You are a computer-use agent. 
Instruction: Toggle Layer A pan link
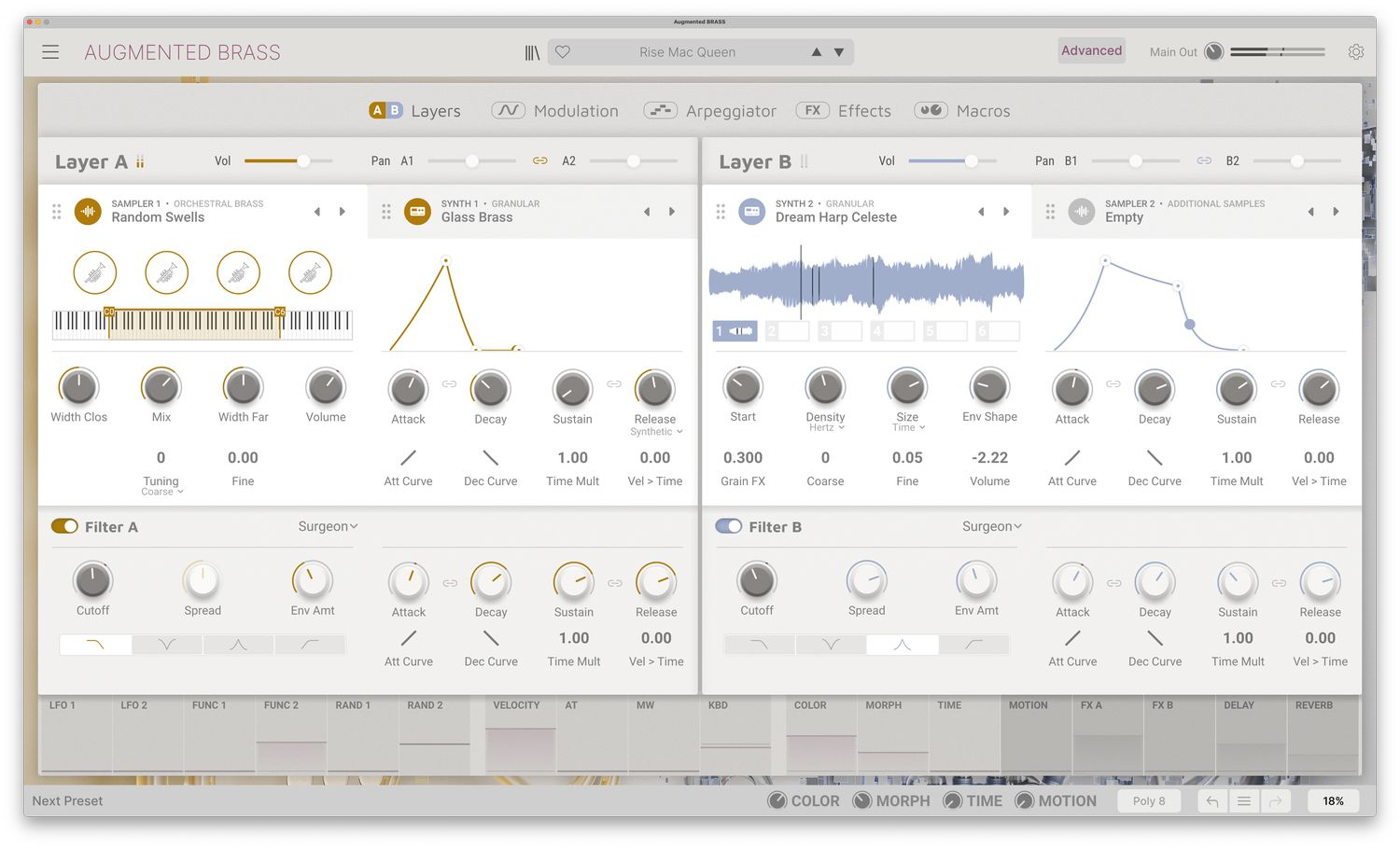tap(539, 160)
